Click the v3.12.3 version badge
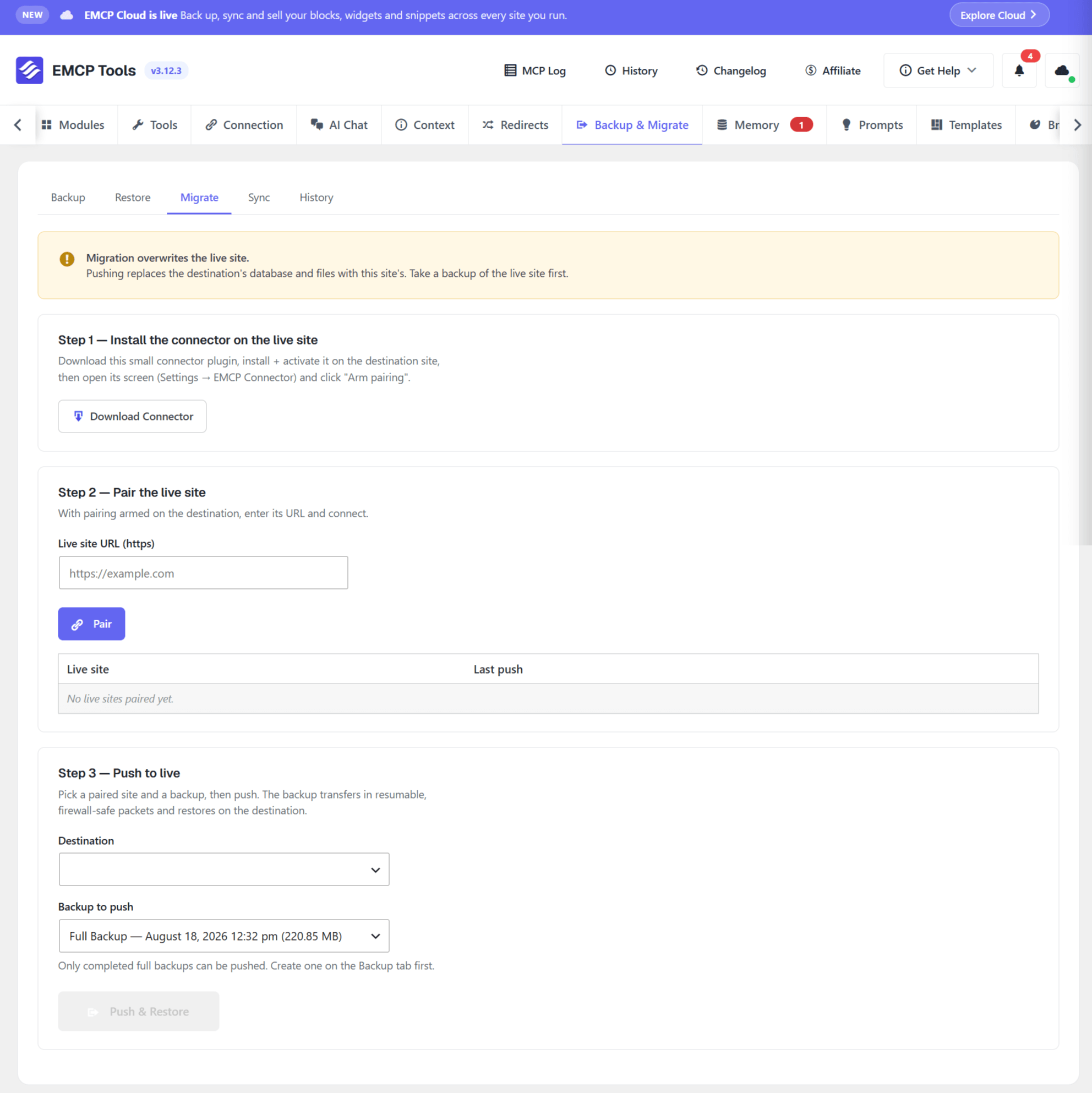The image size is (1092, 1093). [166, 70]
